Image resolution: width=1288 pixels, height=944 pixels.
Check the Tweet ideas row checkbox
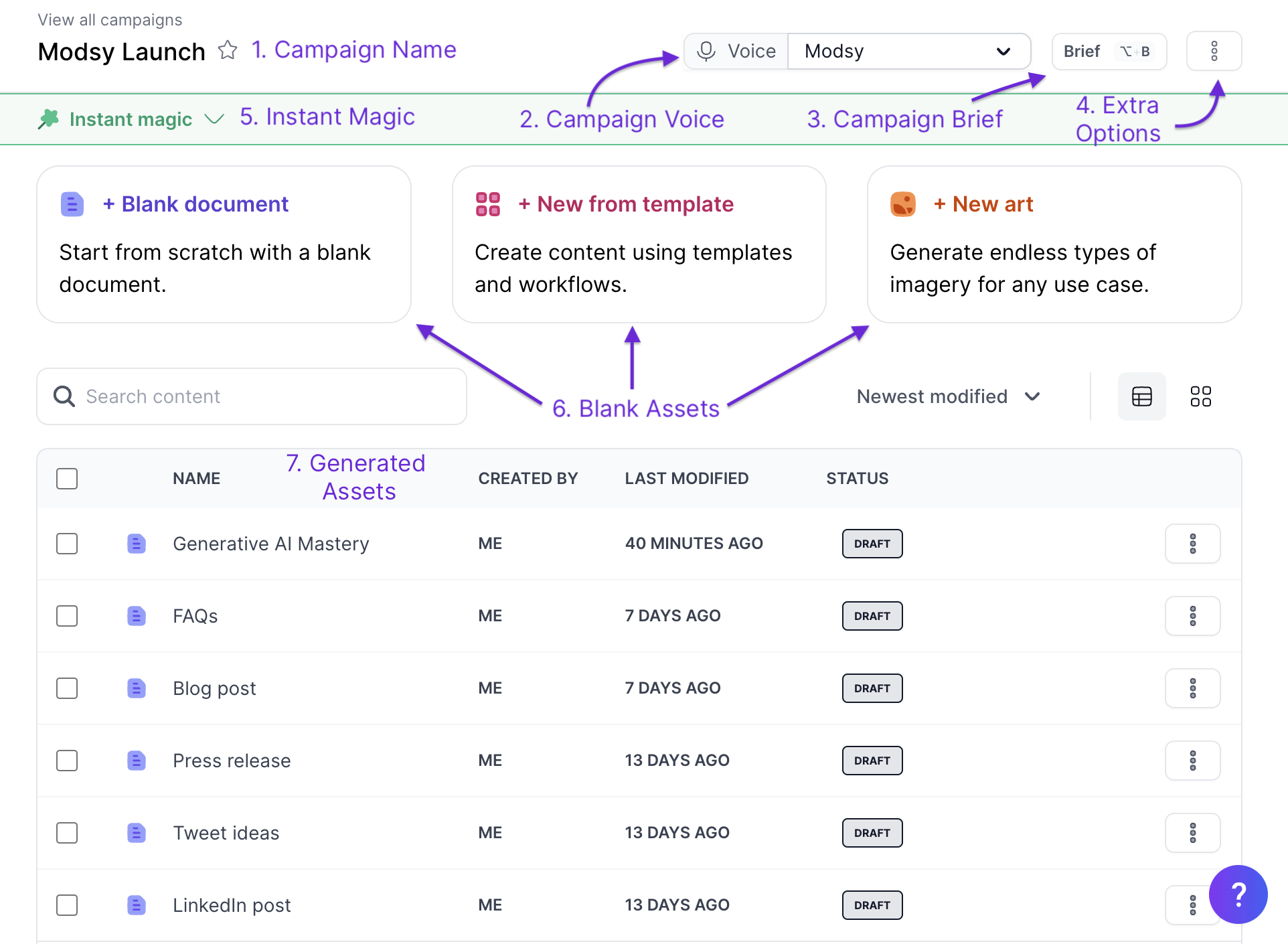67,833
